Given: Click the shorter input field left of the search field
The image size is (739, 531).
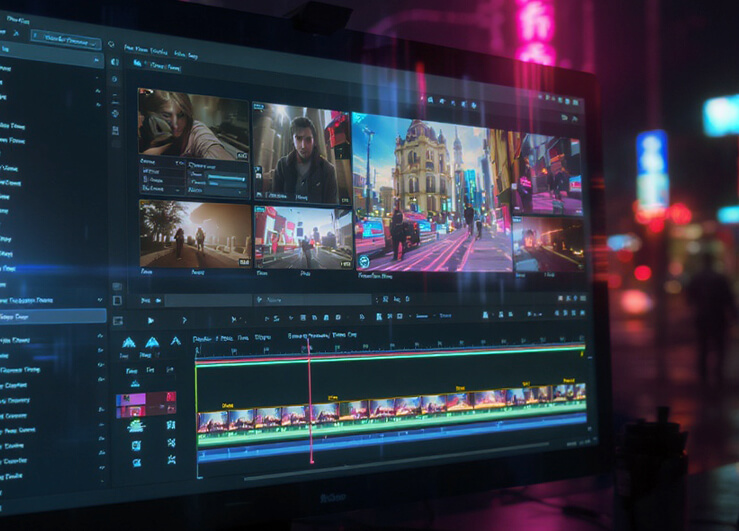Looking at the screenshot, I should (x=207, y=300).
